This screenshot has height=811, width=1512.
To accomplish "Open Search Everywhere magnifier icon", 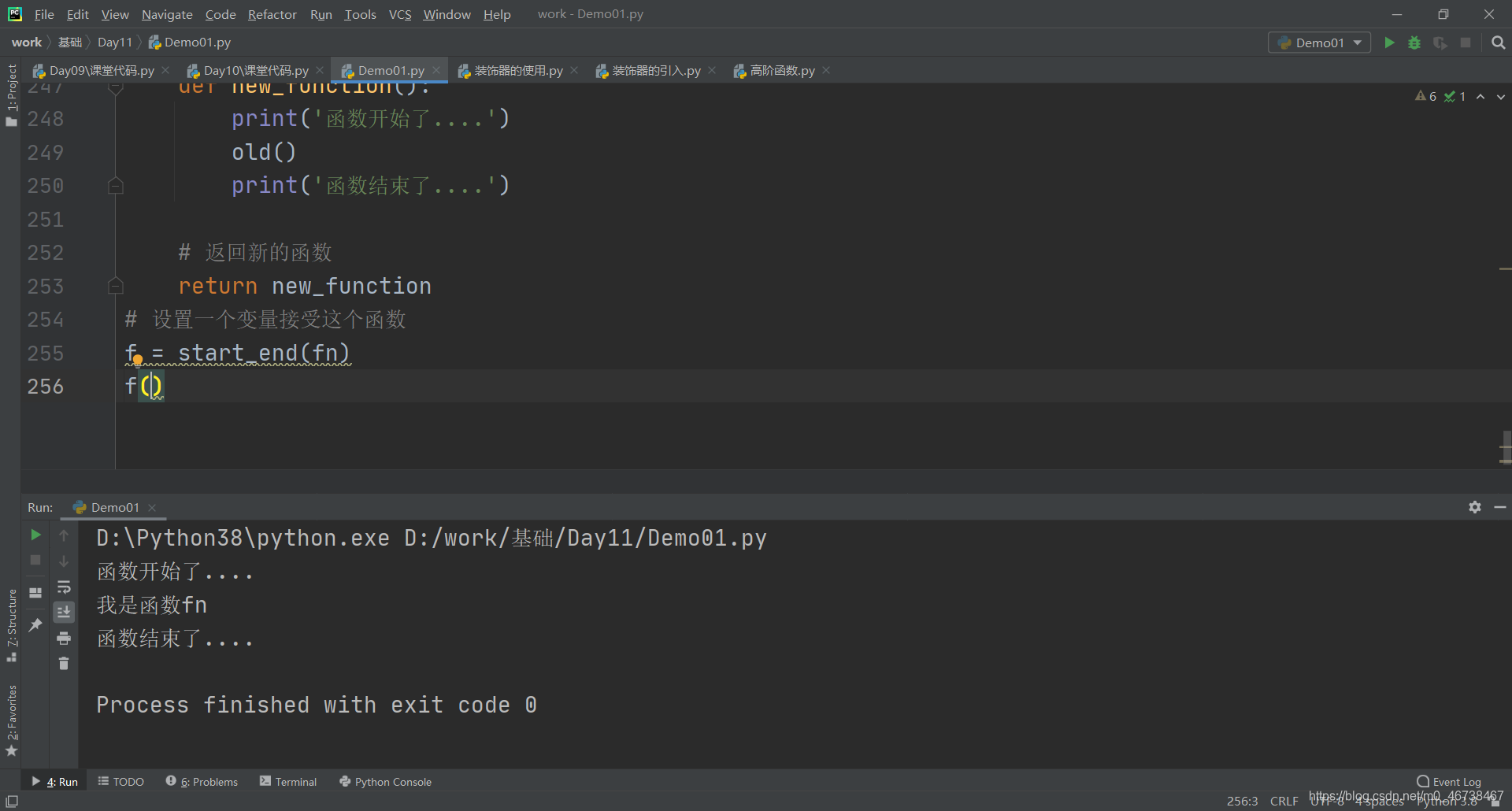I will pos(1498,43).
